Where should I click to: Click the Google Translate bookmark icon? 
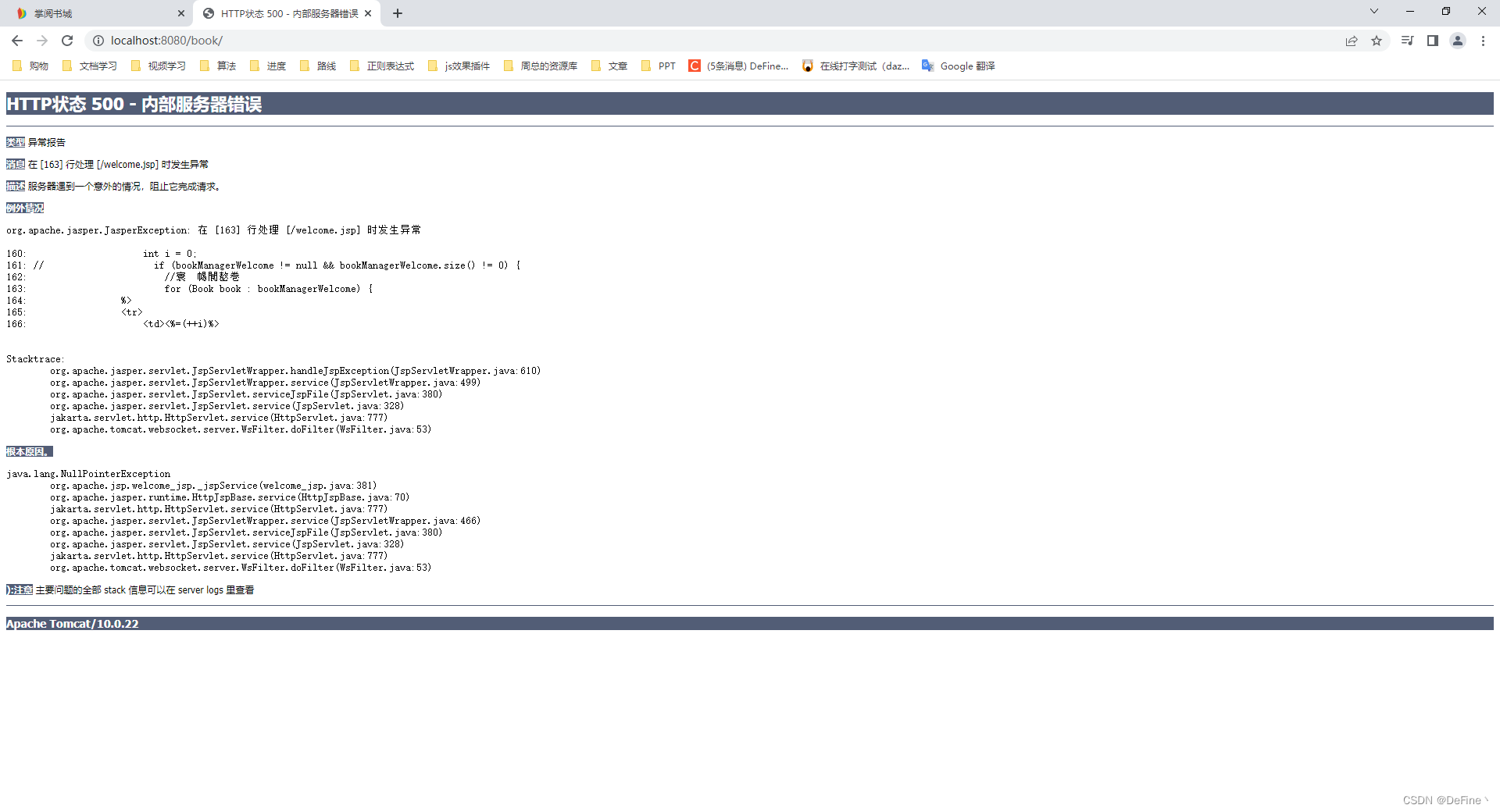[x=928, y=66]
